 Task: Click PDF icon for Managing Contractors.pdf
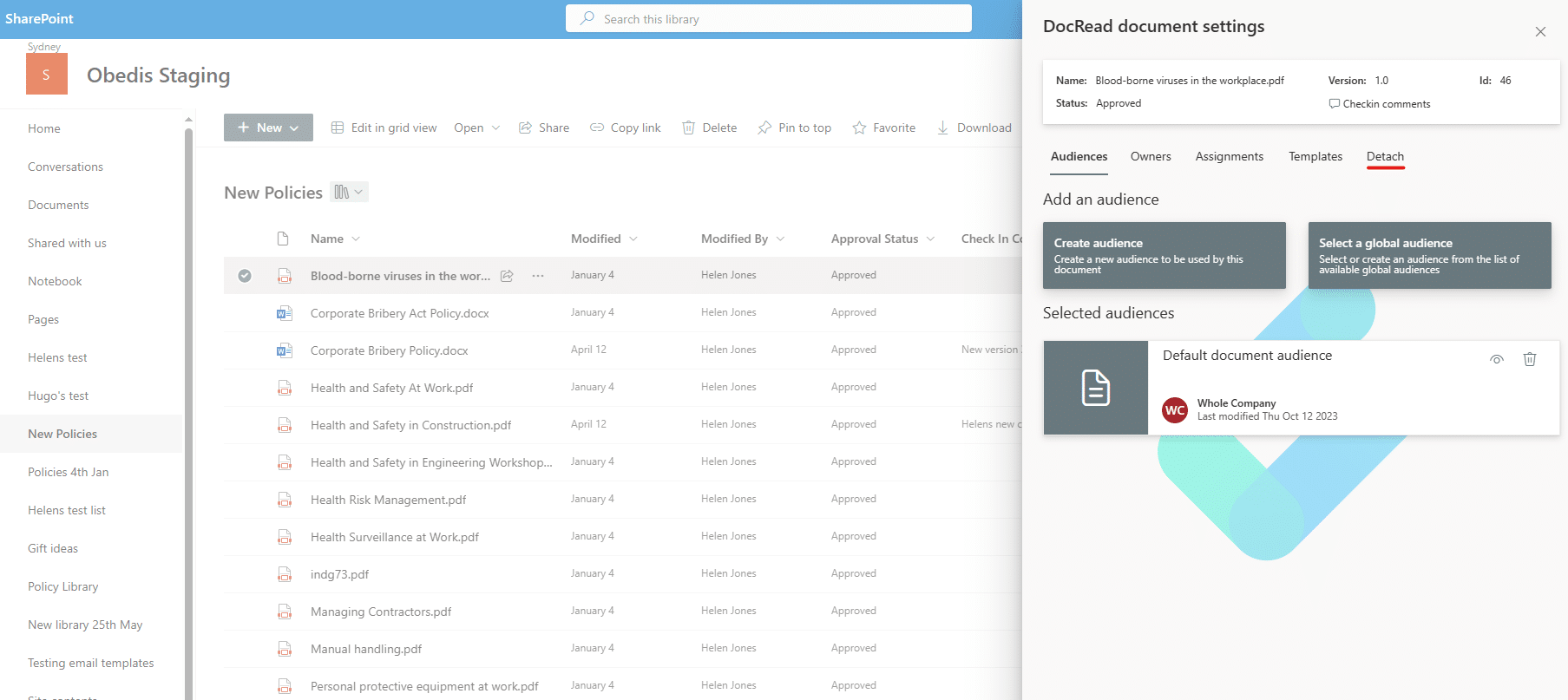pos(284,612)
